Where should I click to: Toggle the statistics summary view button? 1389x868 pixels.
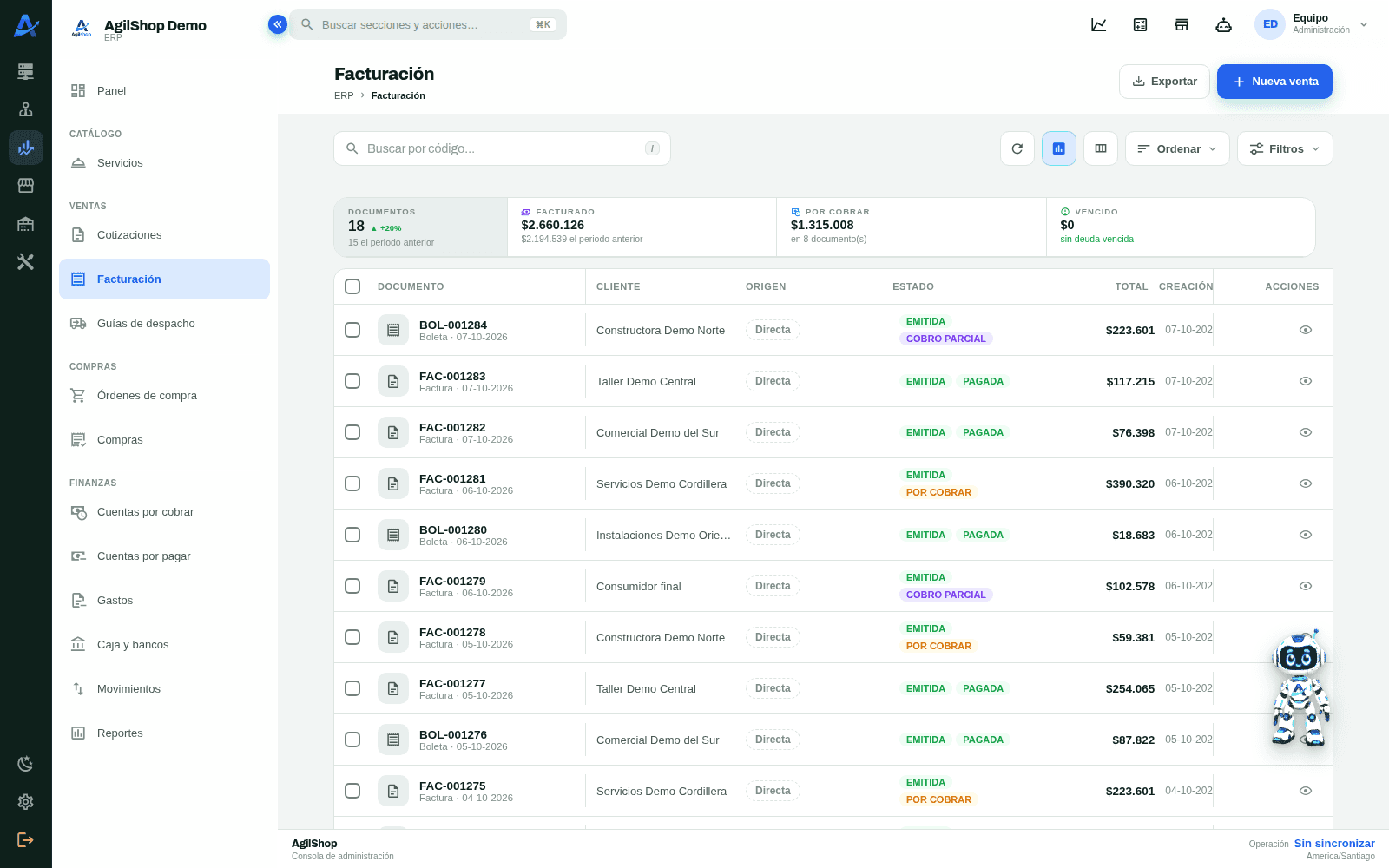(x=1059, y=148)
